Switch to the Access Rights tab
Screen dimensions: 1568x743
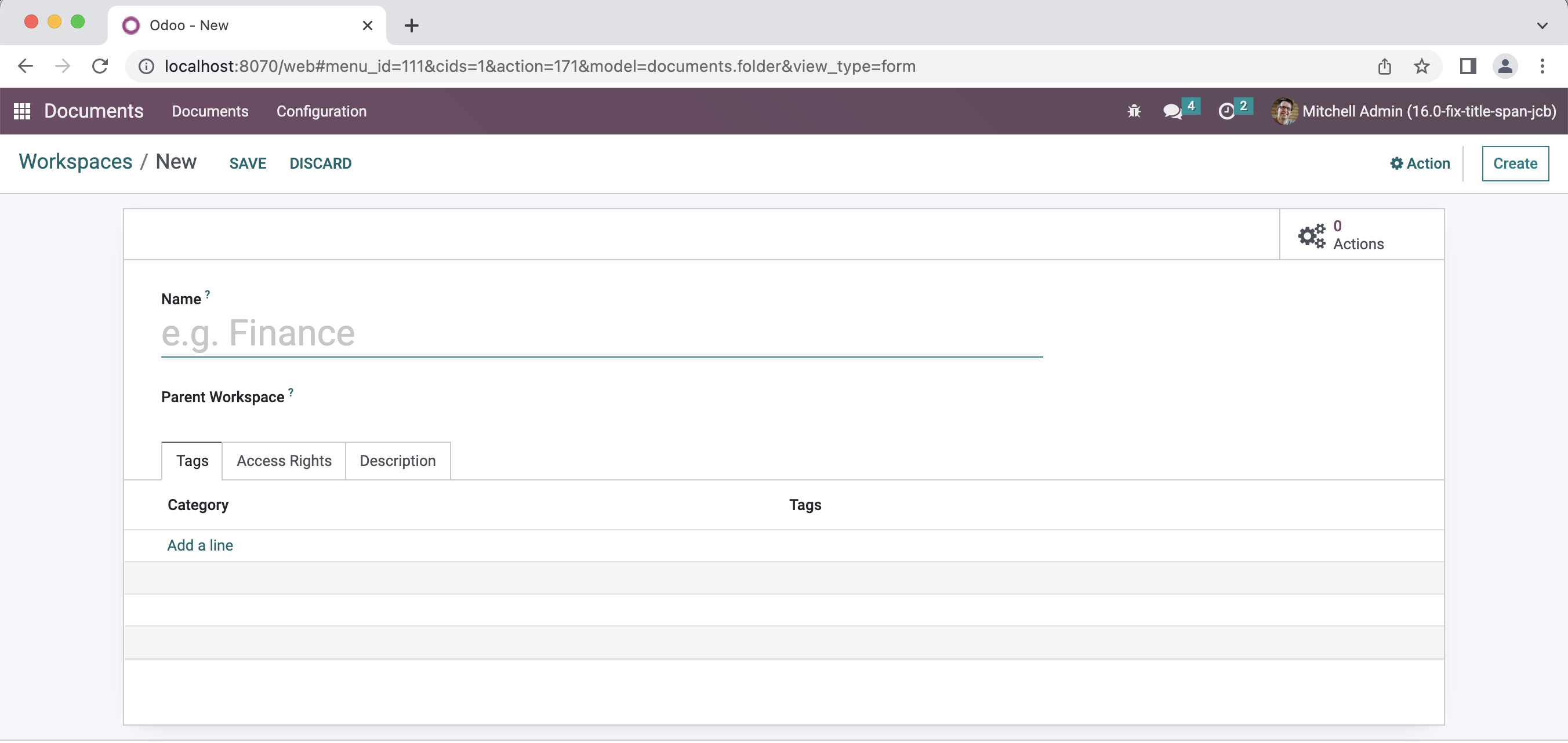point(284,461)
